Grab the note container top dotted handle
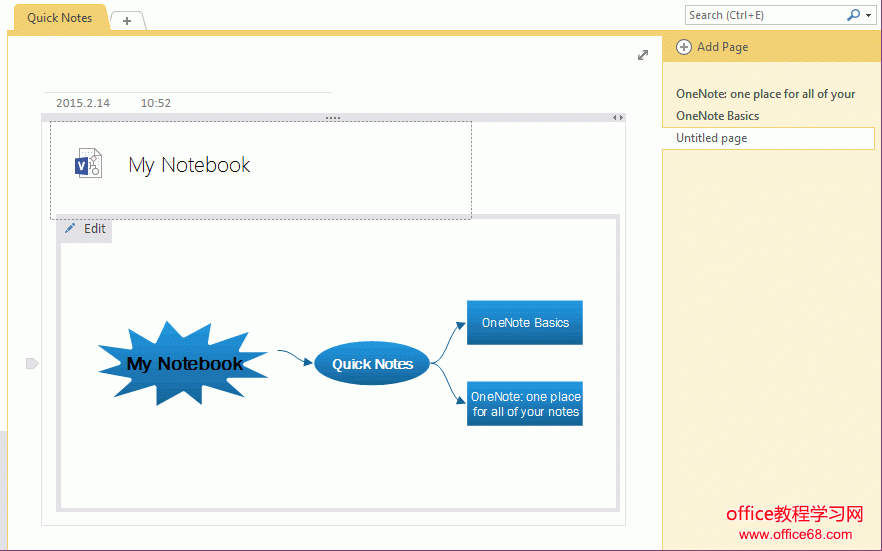The image size is (882, 551). click(x=333, y=118)
